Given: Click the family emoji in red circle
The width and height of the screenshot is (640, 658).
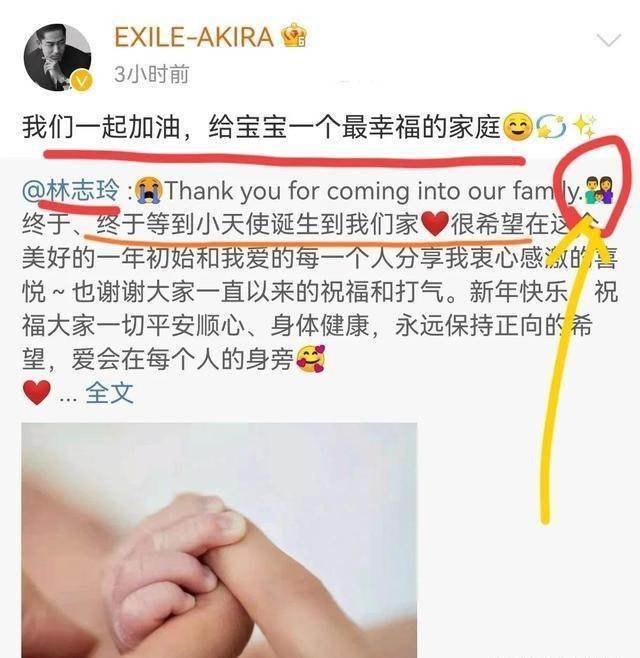Looking at the screenshot, I should coord(599,190).
